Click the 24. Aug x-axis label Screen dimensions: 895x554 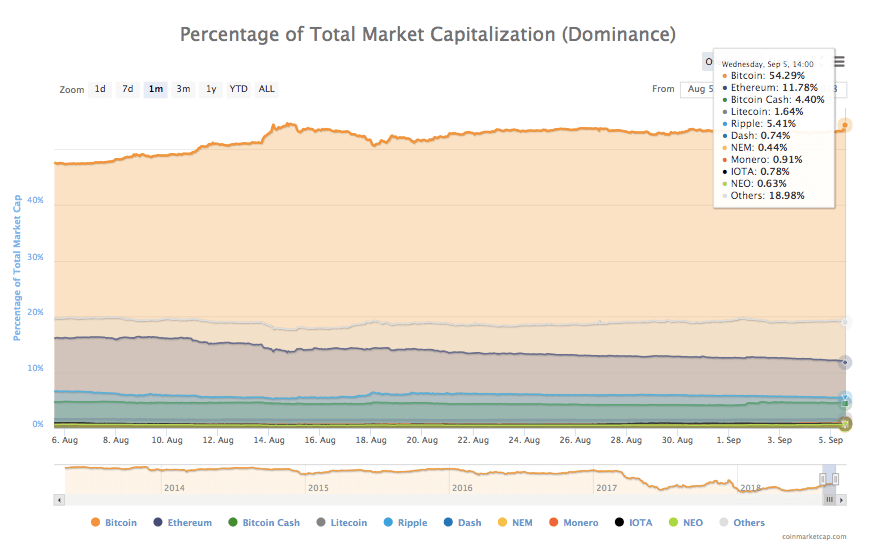(x=524, y=440)
